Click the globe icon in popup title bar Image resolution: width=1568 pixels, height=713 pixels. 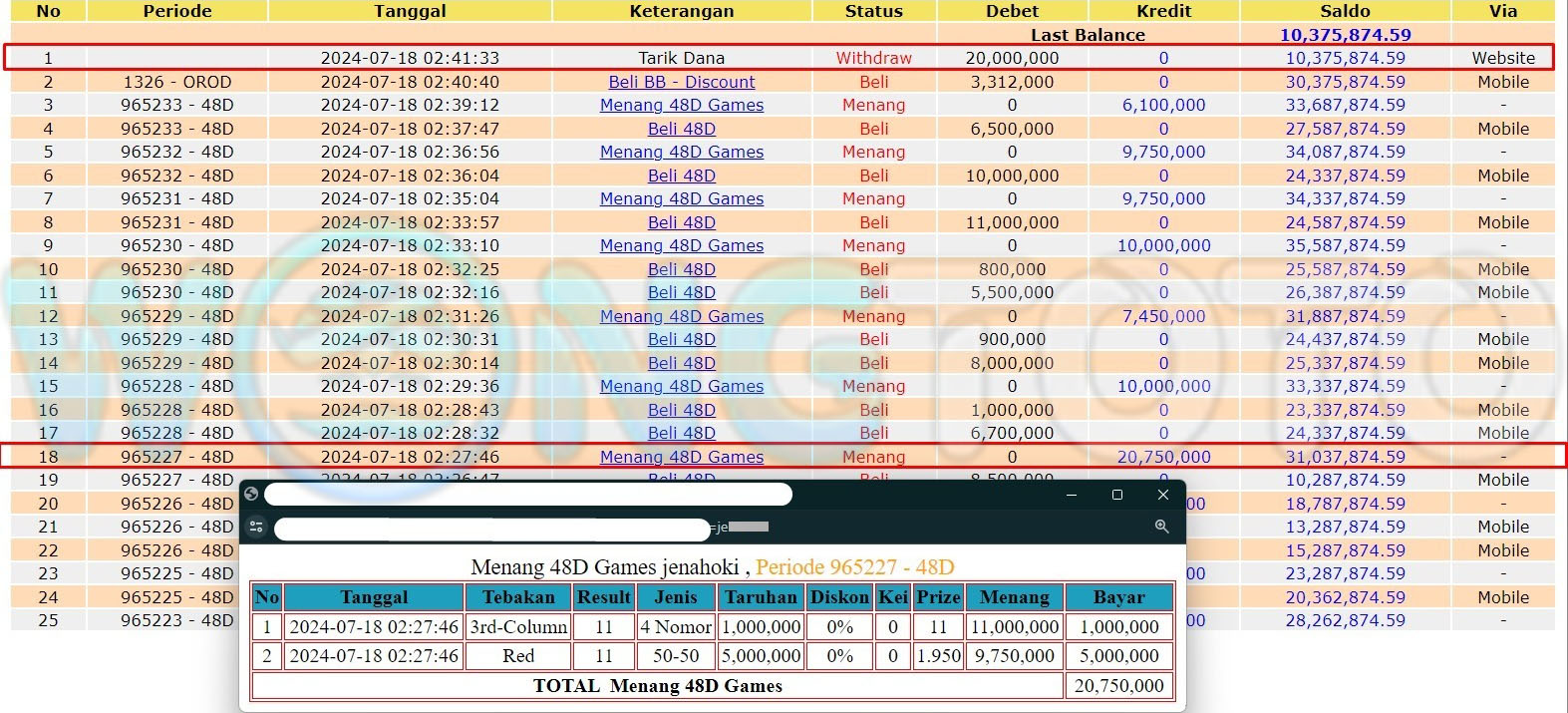[251, 494]
